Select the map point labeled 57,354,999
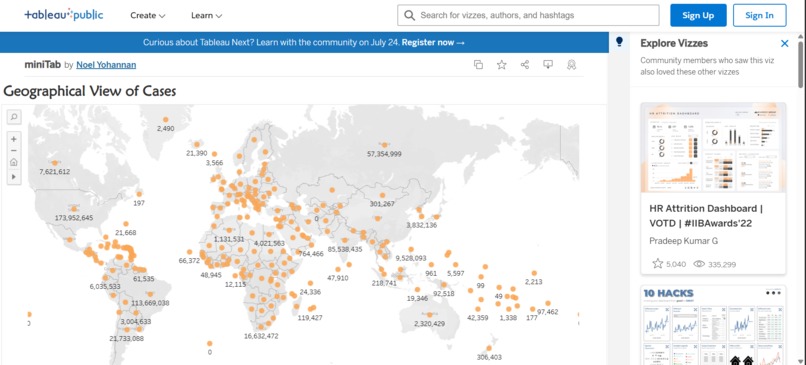The width and height of the screenshot is (806, 365). 384,145
